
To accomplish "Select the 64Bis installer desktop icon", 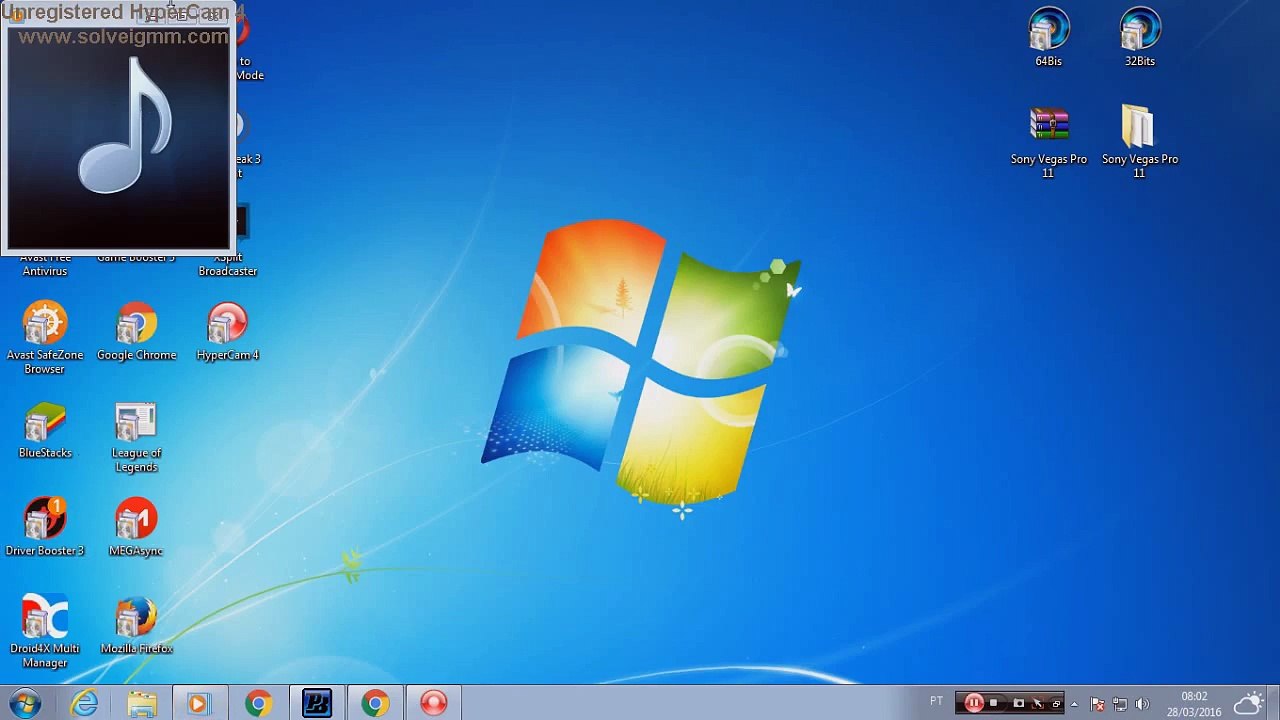I will click(x=1048, y=38).
